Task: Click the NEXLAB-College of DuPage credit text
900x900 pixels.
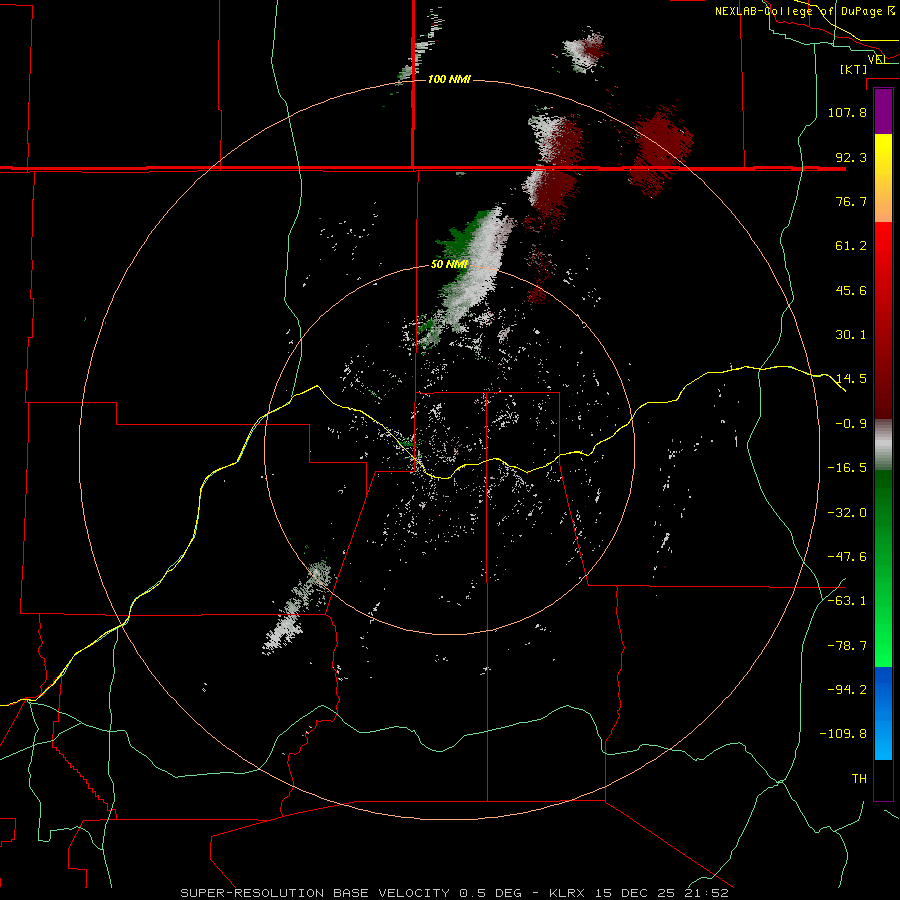Action: [x=804, y=11]
